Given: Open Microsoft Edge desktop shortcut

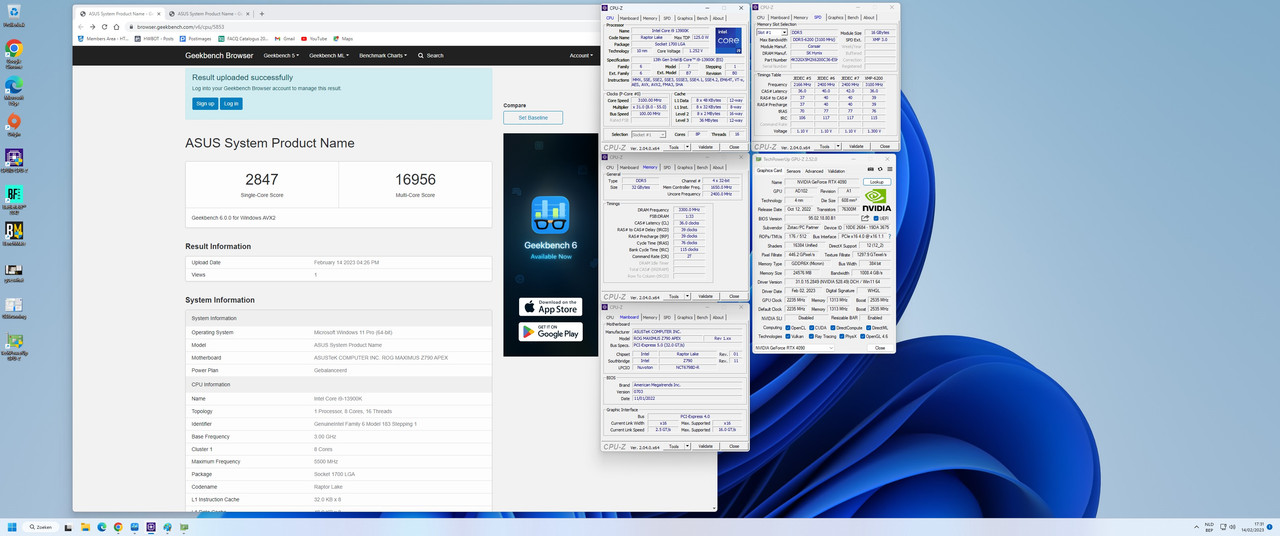Looking at the screenshot, I should pos(14,88).
